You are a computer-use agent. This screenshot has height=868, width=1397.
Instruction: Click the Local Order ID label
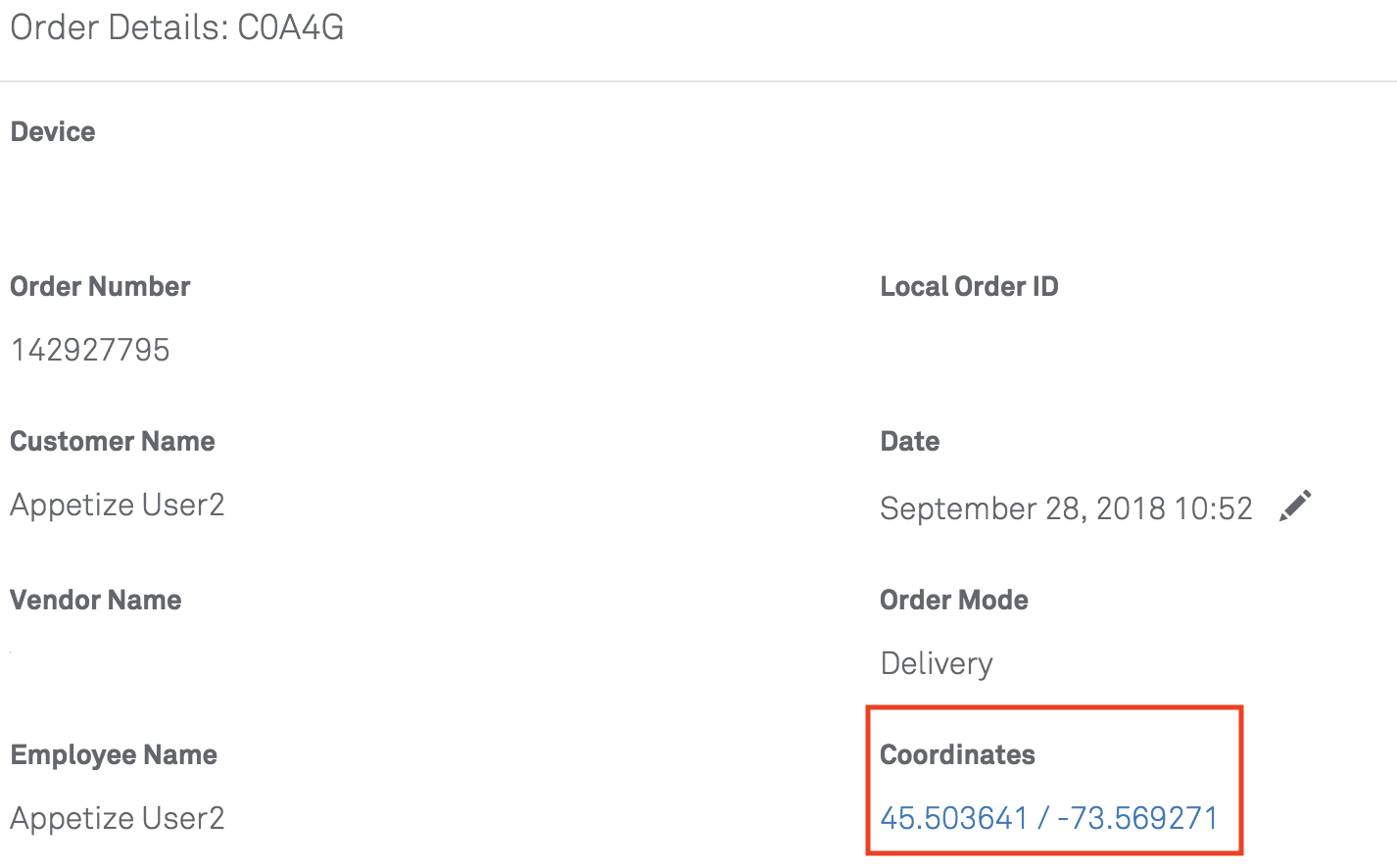click(x=969, y=286)
